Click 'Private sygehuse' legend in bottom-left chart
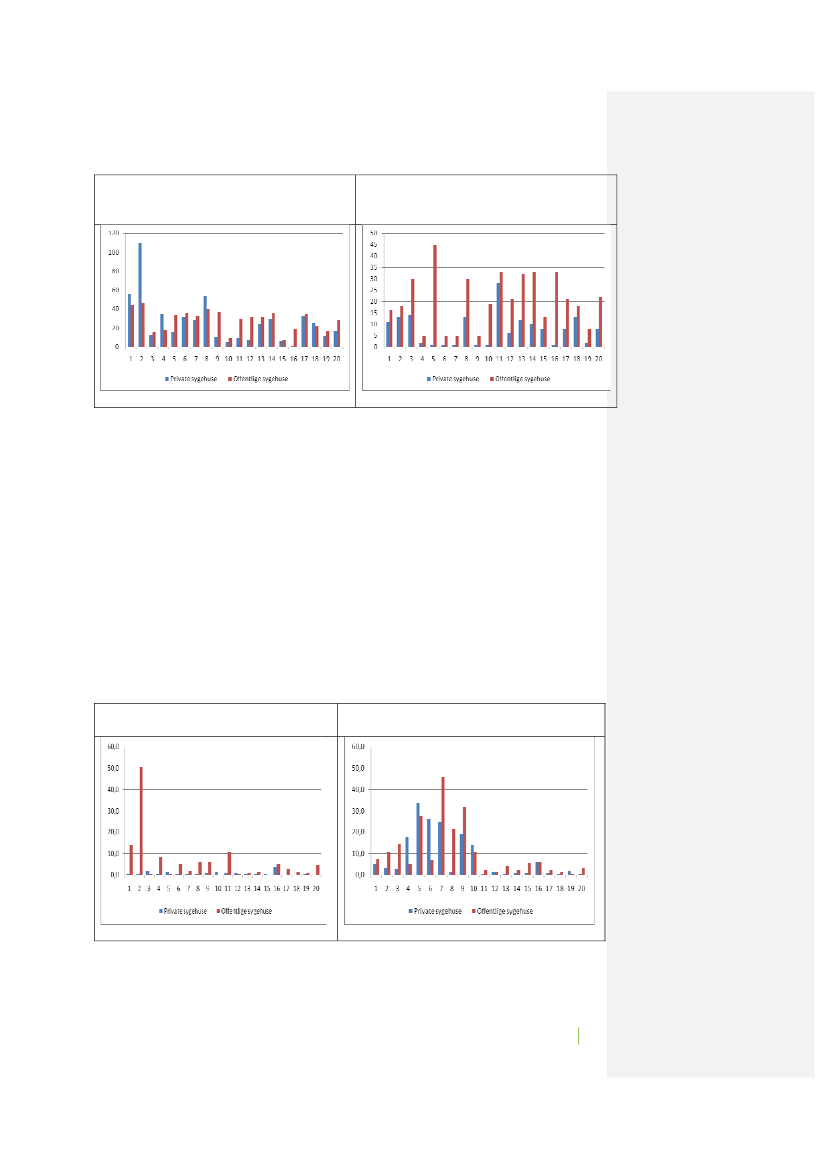The height and width of the screenshot is (1169, 826). point(183,911)
